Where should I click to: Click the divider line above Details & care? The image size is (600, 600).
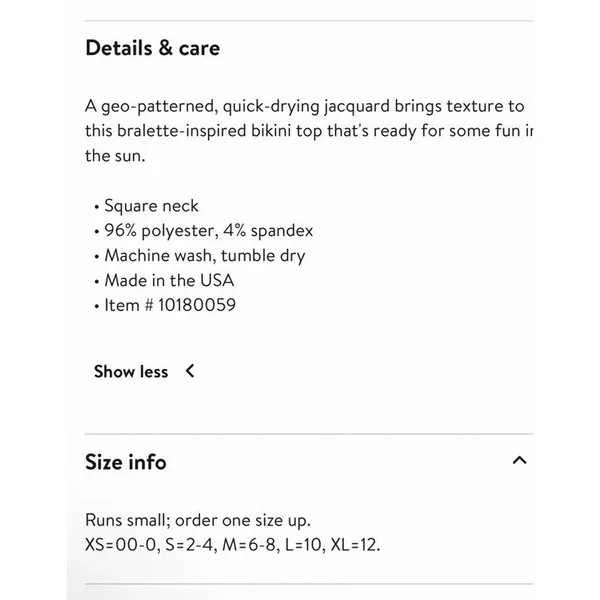309,21
